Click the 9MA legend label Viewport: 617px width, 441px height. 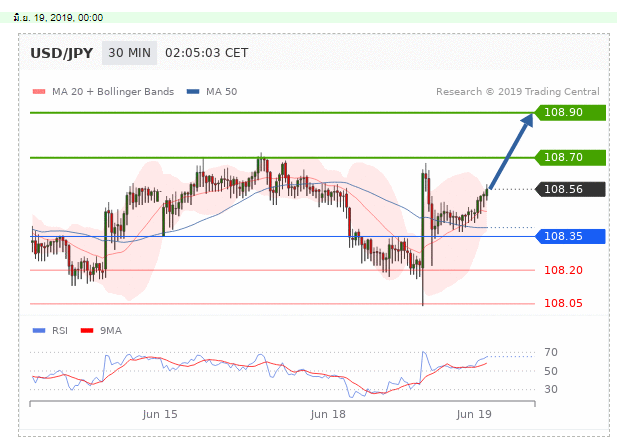(x=111, y=330)
